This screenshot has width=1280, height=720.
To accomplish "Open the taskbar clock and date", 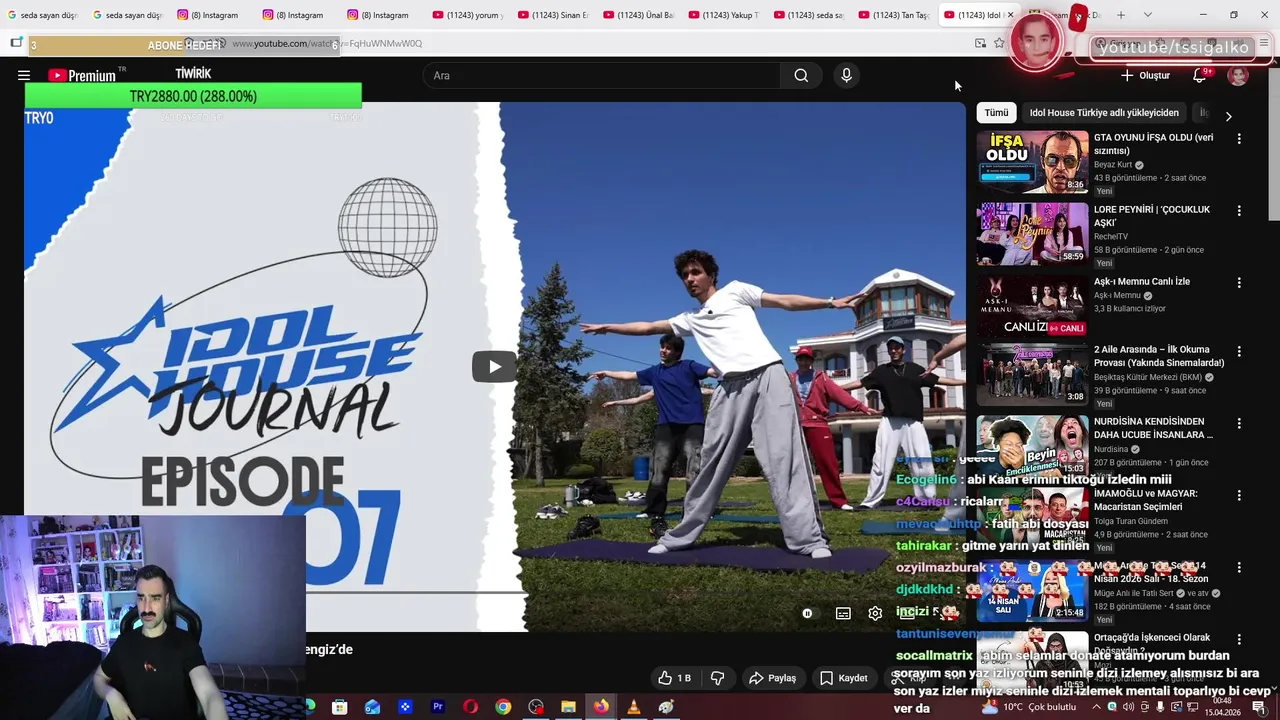I will coord(1221,707).
